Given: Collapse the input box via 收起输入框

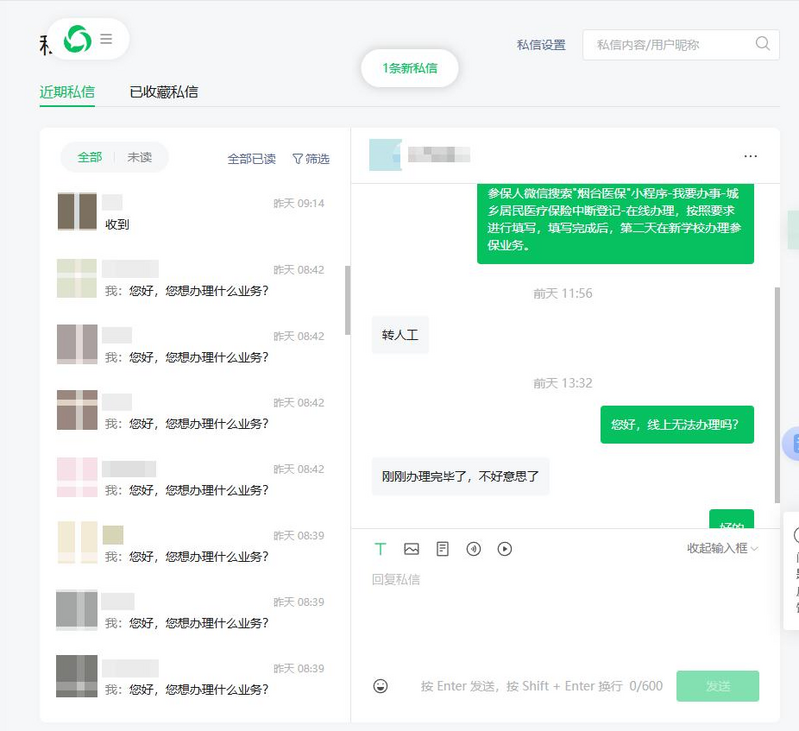Looking at the screenshot, I should pyautogui.click(x=722, y=548).
